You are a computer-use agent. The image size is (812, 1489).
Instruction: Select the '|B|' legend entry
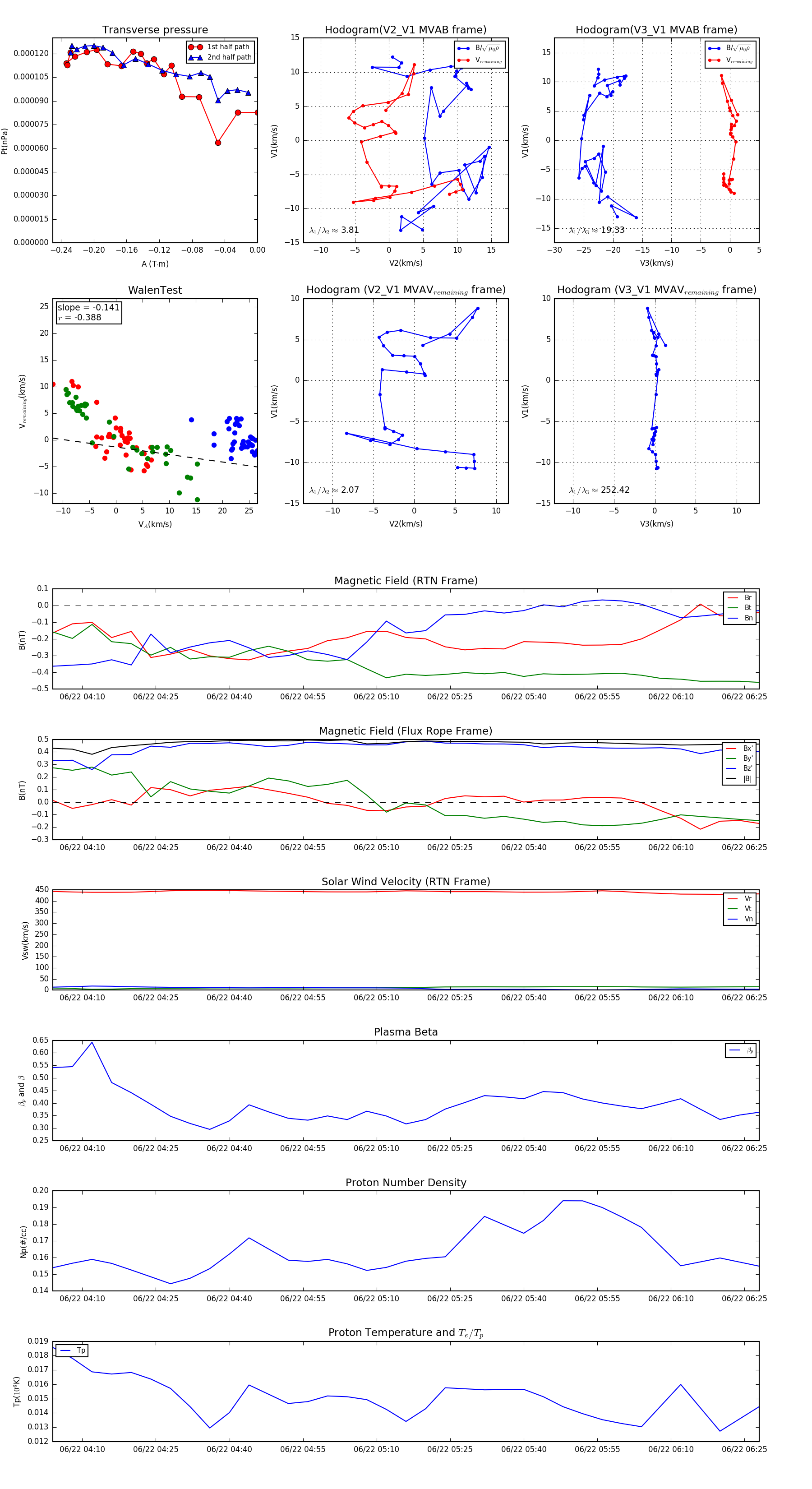(740, 779)
